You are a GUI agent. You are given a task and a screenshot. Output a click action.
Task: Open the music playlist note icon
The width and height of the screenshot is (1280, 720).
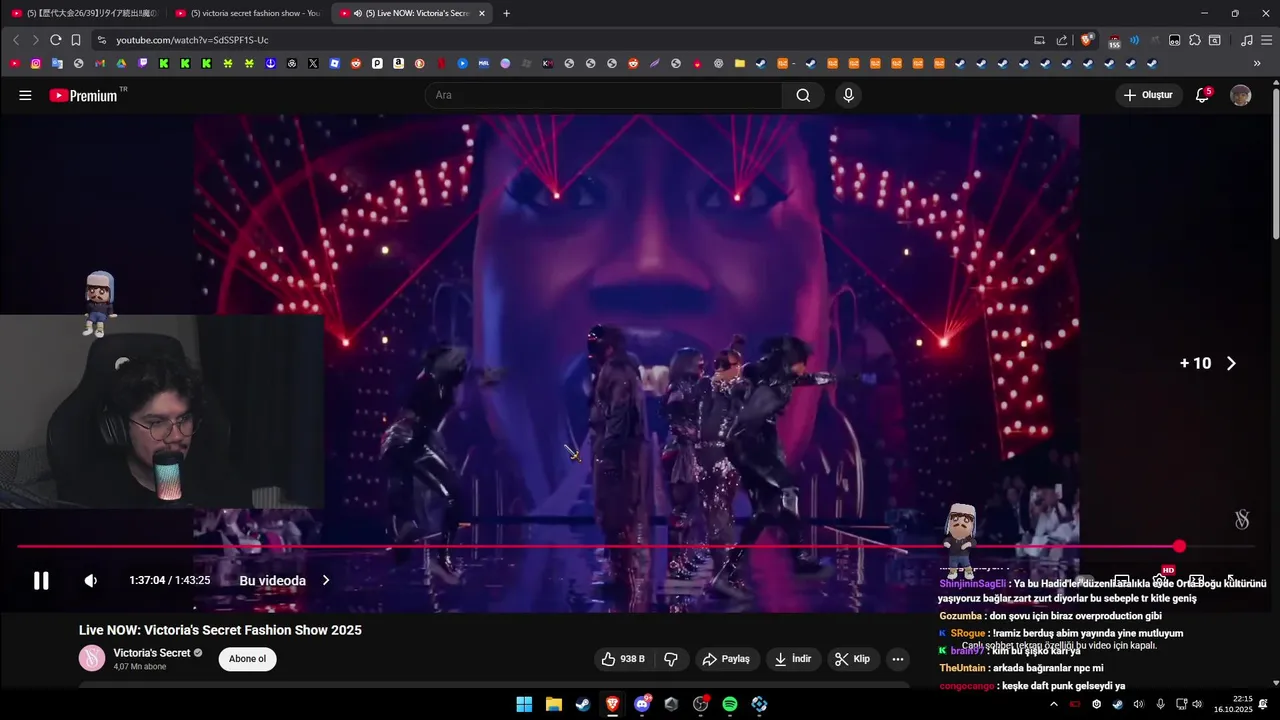coord(1246,40)
